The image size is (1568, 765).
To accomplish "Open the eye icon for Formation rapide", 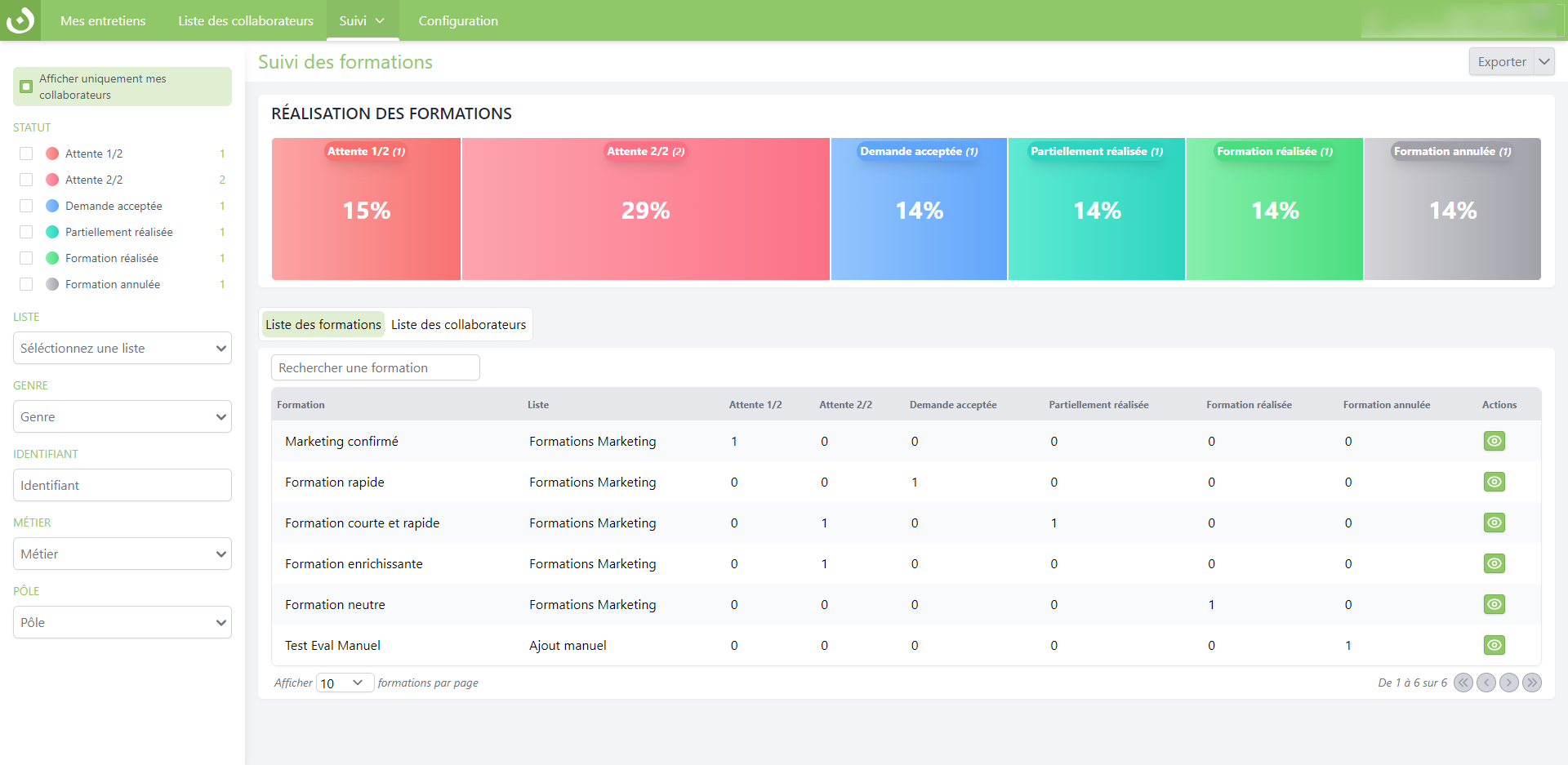I will pos(1494,482).
